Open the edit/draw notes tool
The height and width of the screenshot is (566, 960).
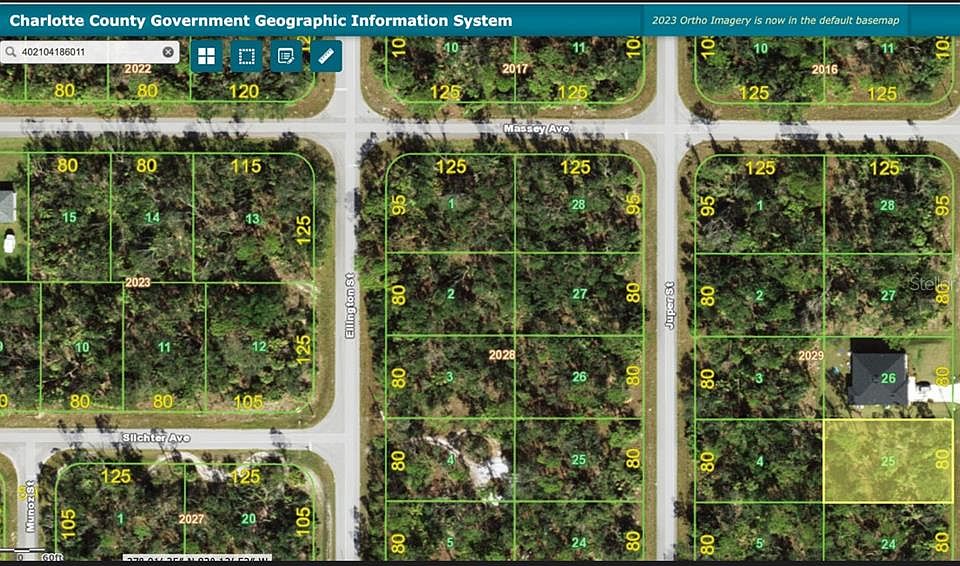pos(286,56)
